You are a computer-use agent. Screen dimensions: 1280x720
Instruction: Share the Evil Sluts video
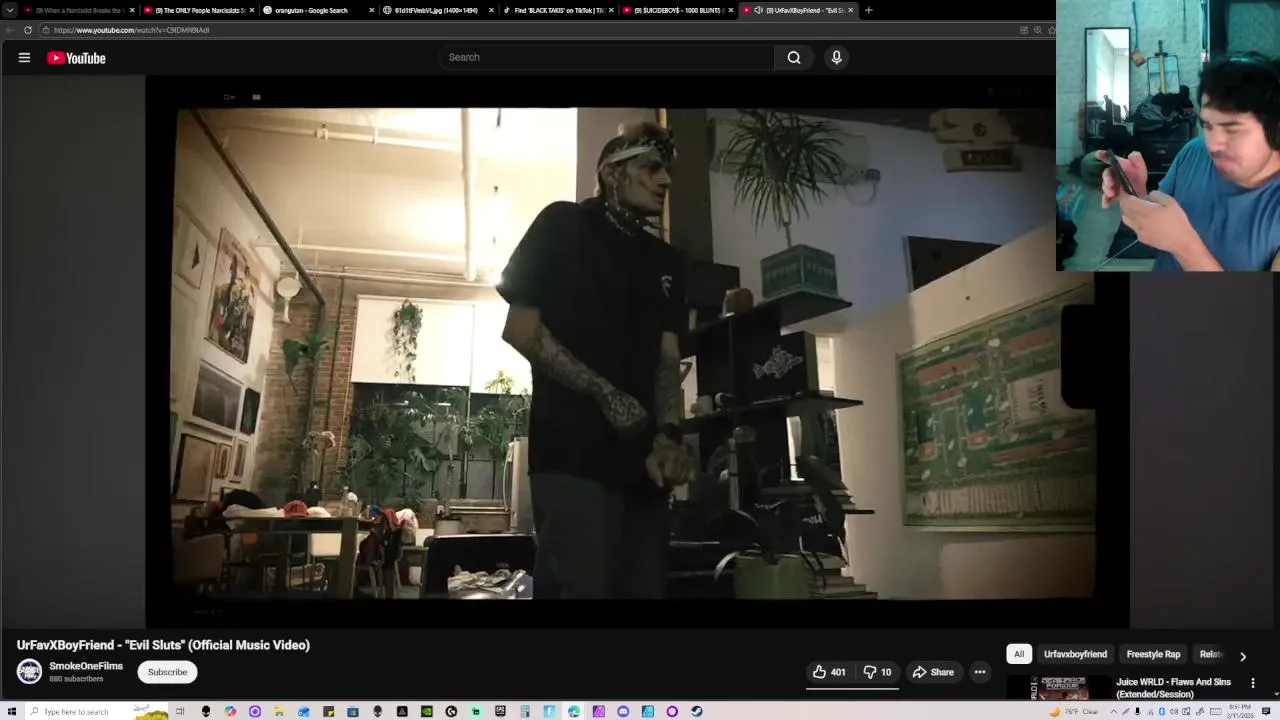[x=932, y=672]
